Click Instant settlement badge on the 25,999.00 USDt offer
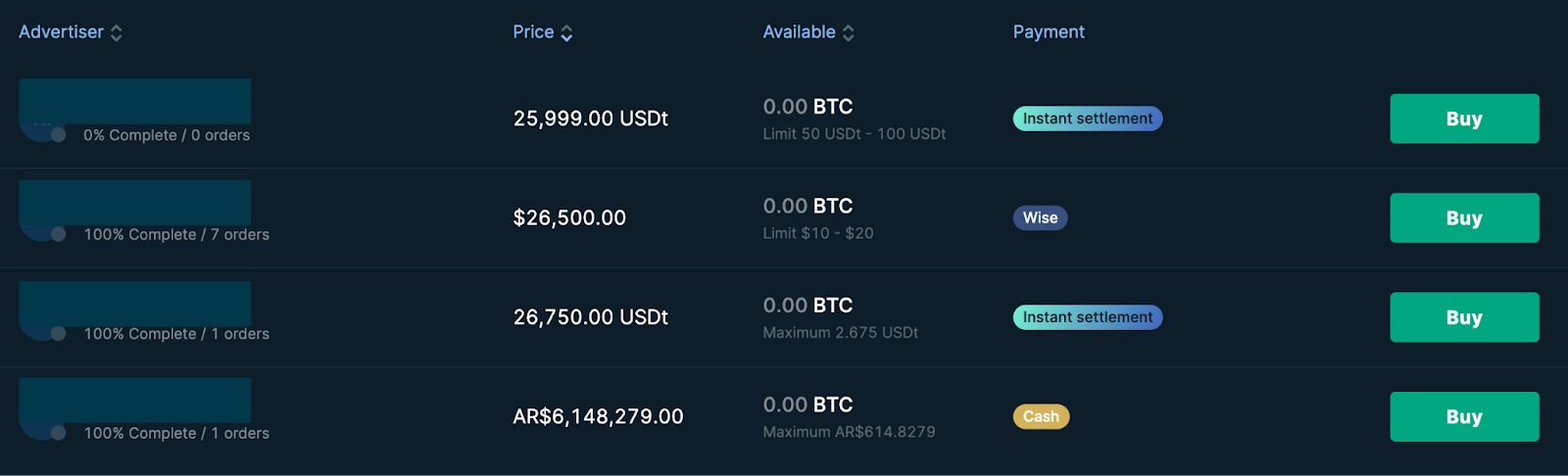This screenshot has width=1568, height=476. tap(1087, 119)
